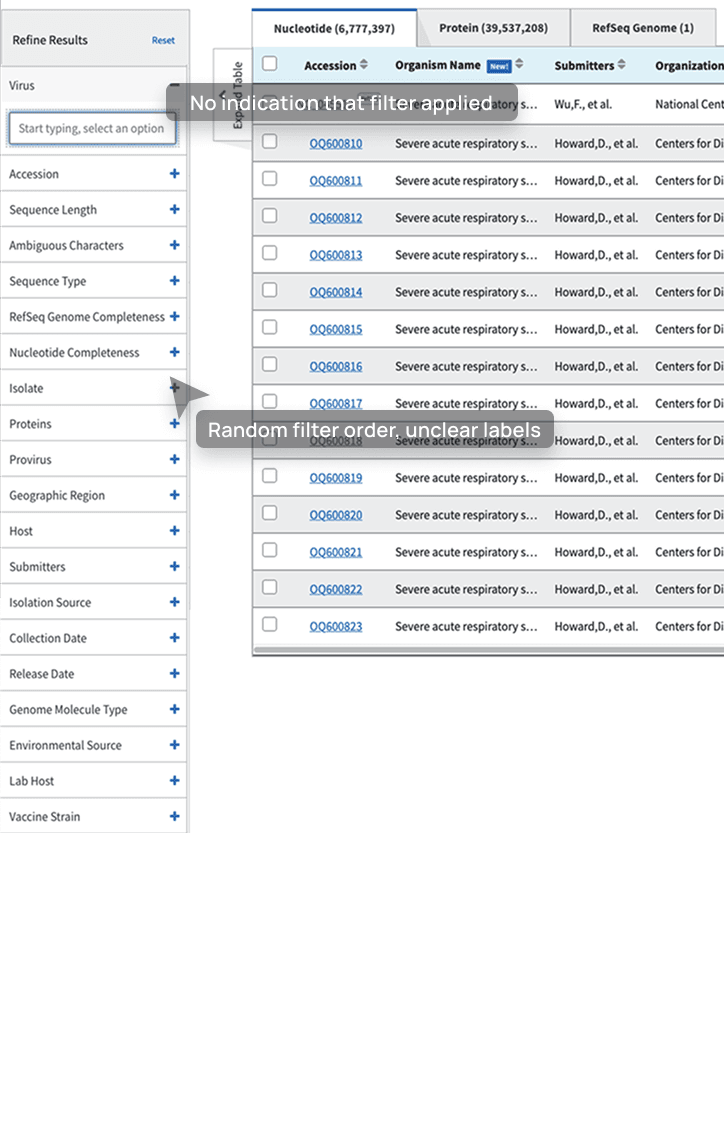Open accession link OQ600823
Image resolution: width=724 pixels, height=1143 pixels.
[x=335, y=627]
